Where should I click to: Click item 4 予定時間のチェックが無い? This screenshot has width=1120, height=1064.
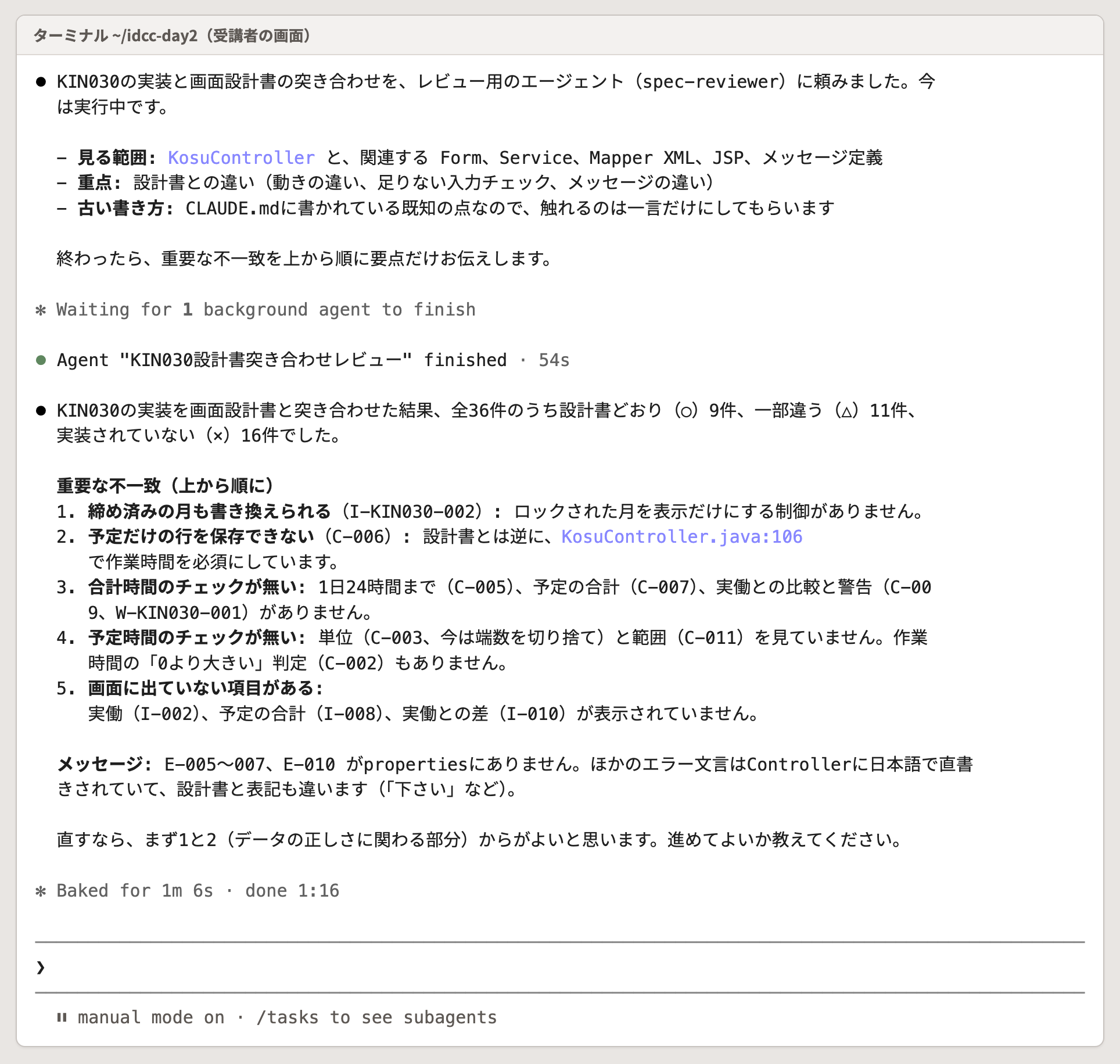196,638
